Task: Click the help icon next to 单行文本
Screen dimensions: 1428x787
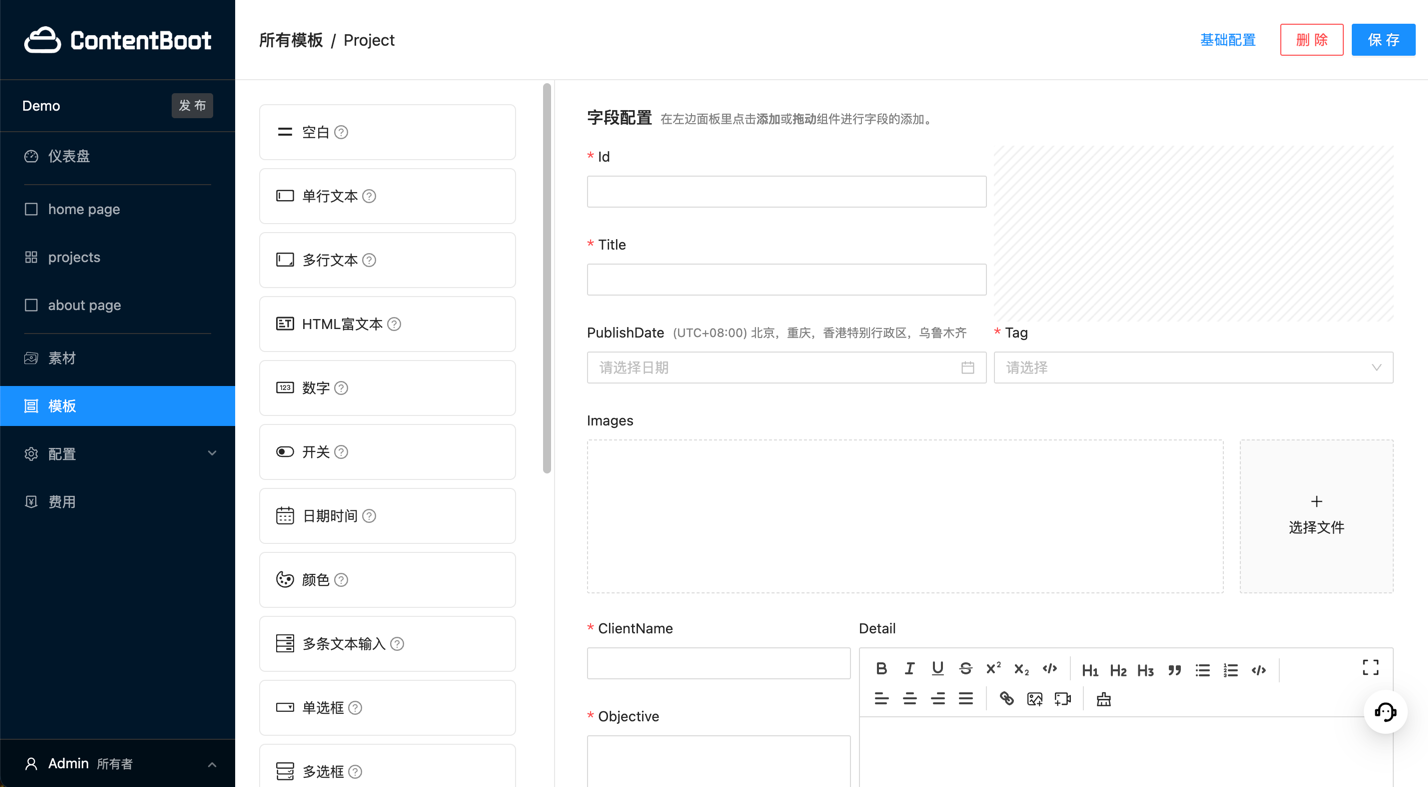Action: click(x=369, y=196)
